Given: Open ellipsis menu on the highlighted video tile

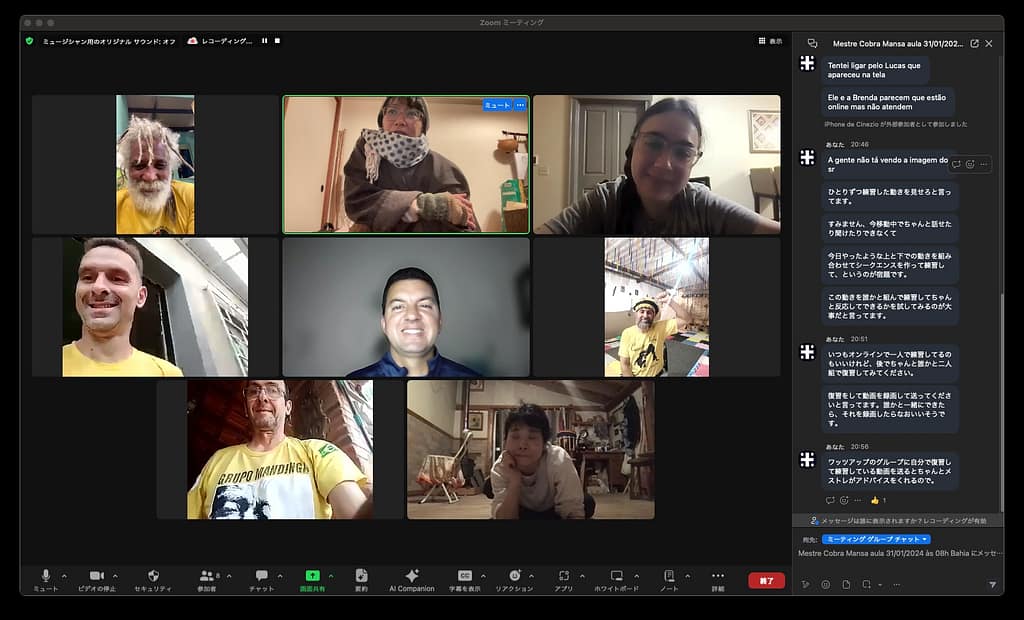Looking at the screenshot, I should [x=520, y=105].
